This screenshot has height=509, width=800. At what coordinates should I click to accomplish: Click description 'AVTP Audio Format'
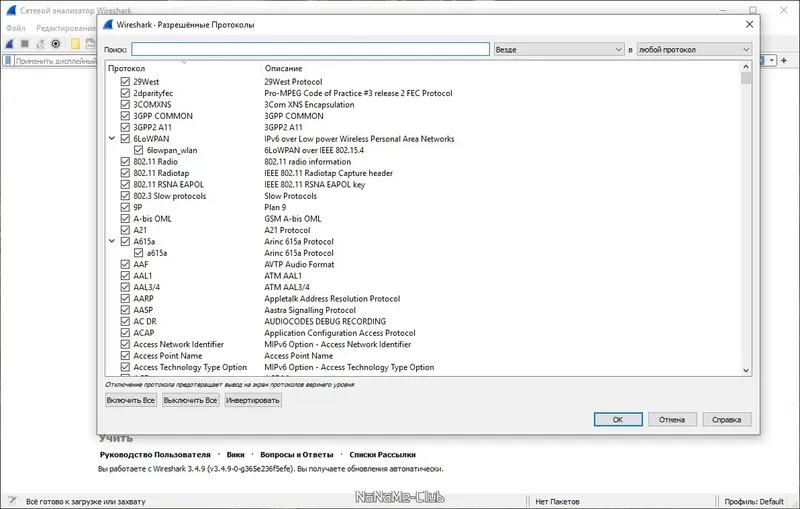pos(299,264)
